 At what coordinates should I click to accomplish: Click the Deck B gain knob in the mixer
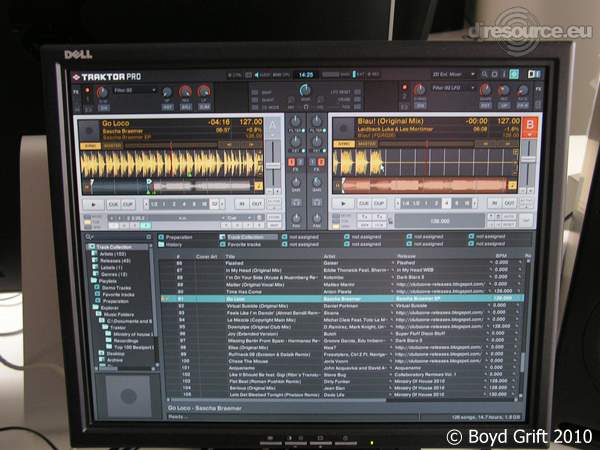click(317, 182)
